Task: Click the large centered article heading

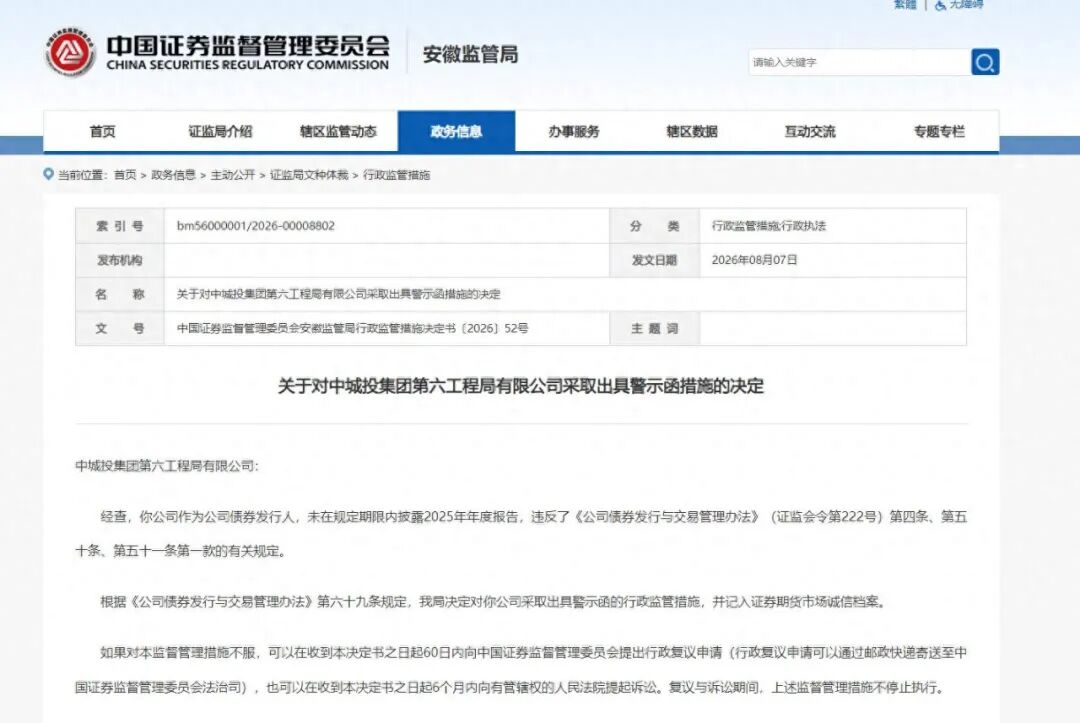Action: tap(521, 386)
